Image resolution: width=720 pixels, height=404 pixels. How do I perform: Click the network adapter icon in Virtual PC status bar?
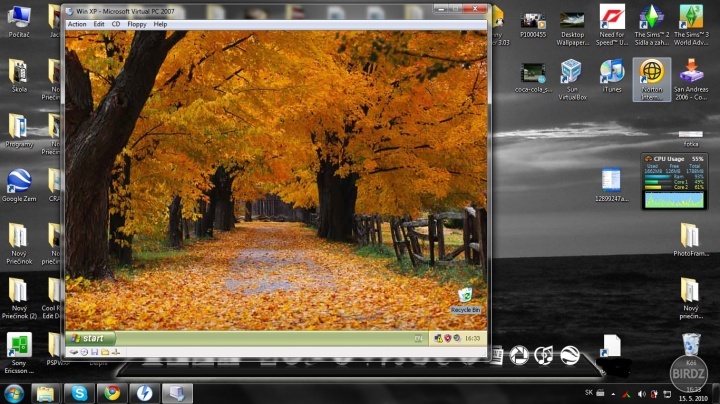116,352
